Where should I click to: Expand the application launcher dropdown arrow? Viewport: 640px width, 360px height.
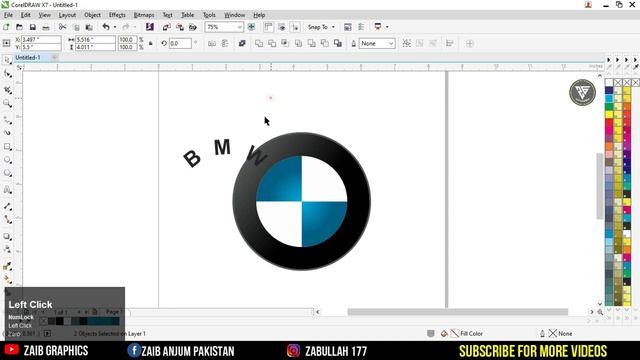tap(387, 27)
